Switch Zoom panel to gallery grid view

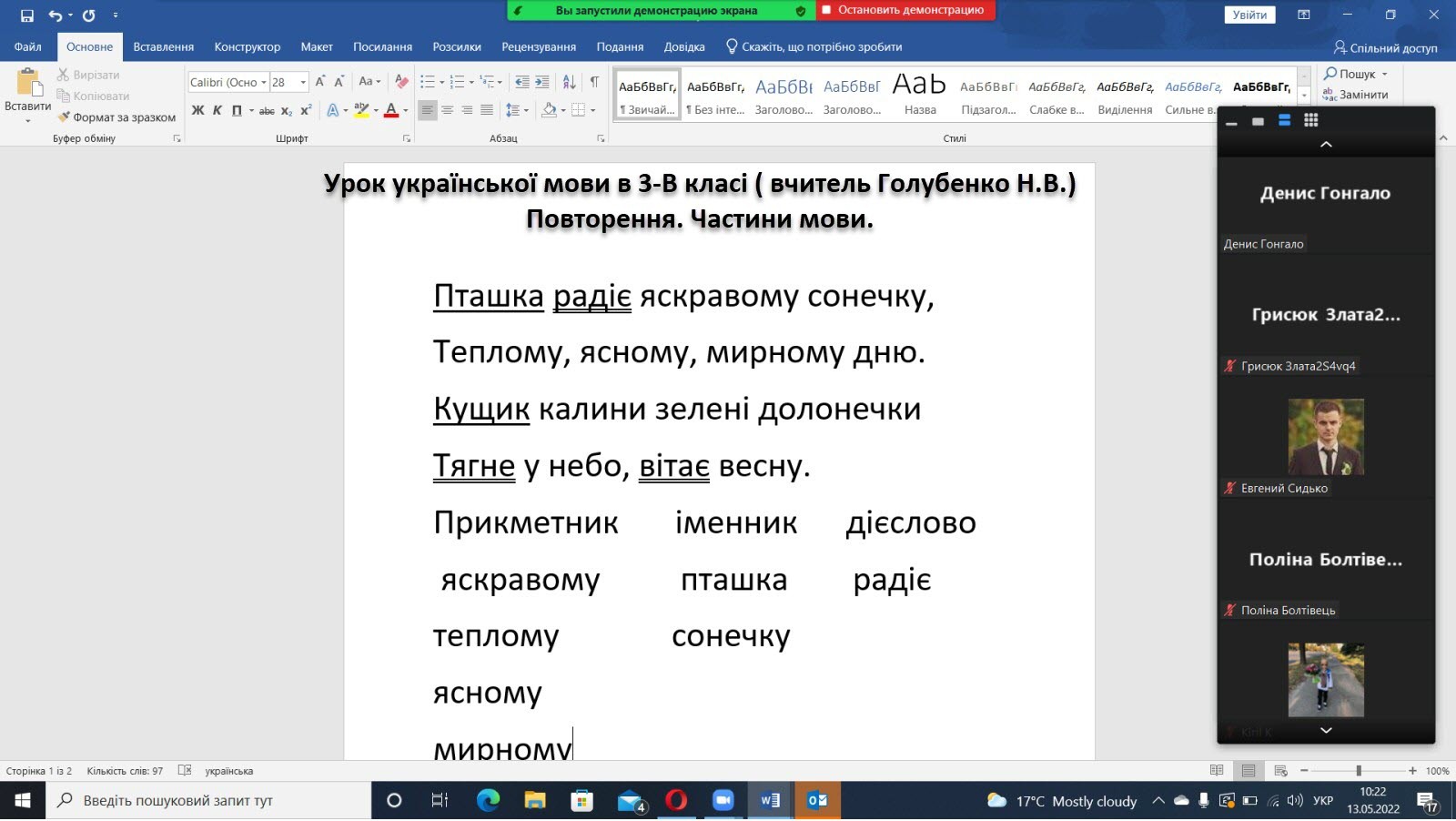tap(1310, 120)
